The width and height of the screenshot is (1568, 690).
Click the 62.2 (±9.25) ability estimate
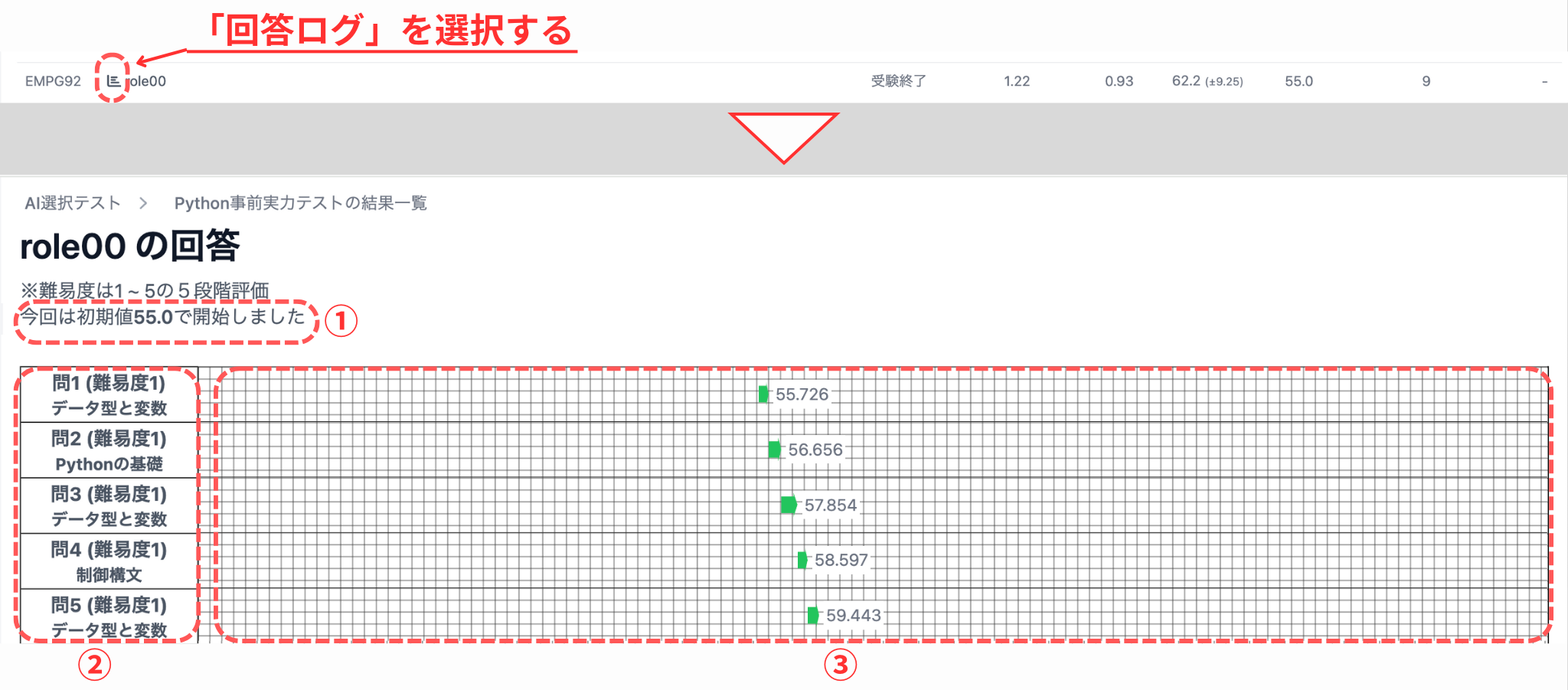[1208, 80]
